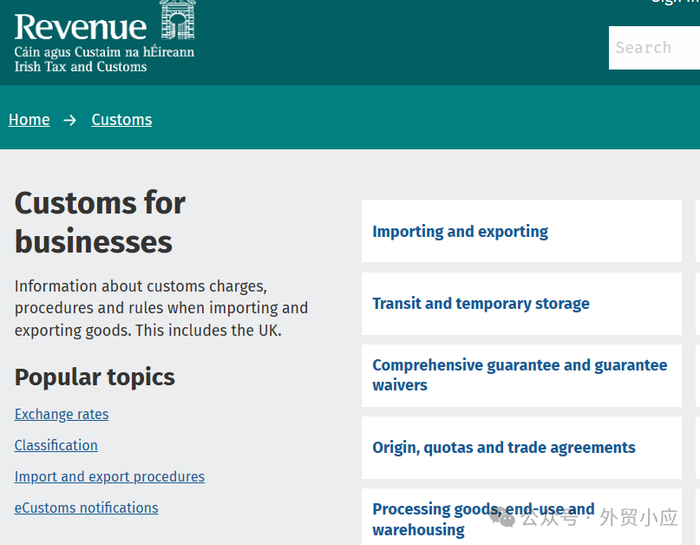
Task: Go to the Home breadcrumb
Action: 29,120
